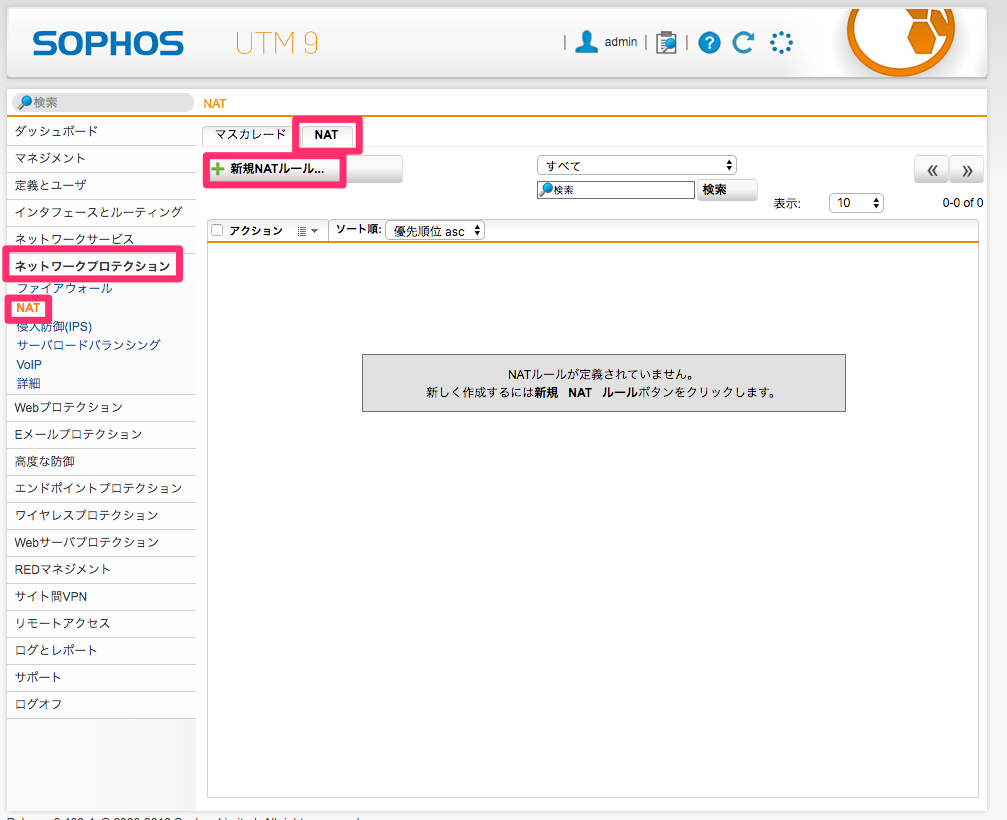Open the マネジメント menu
This screenshot has height=820, width=1007.
(x=101, y=158)
